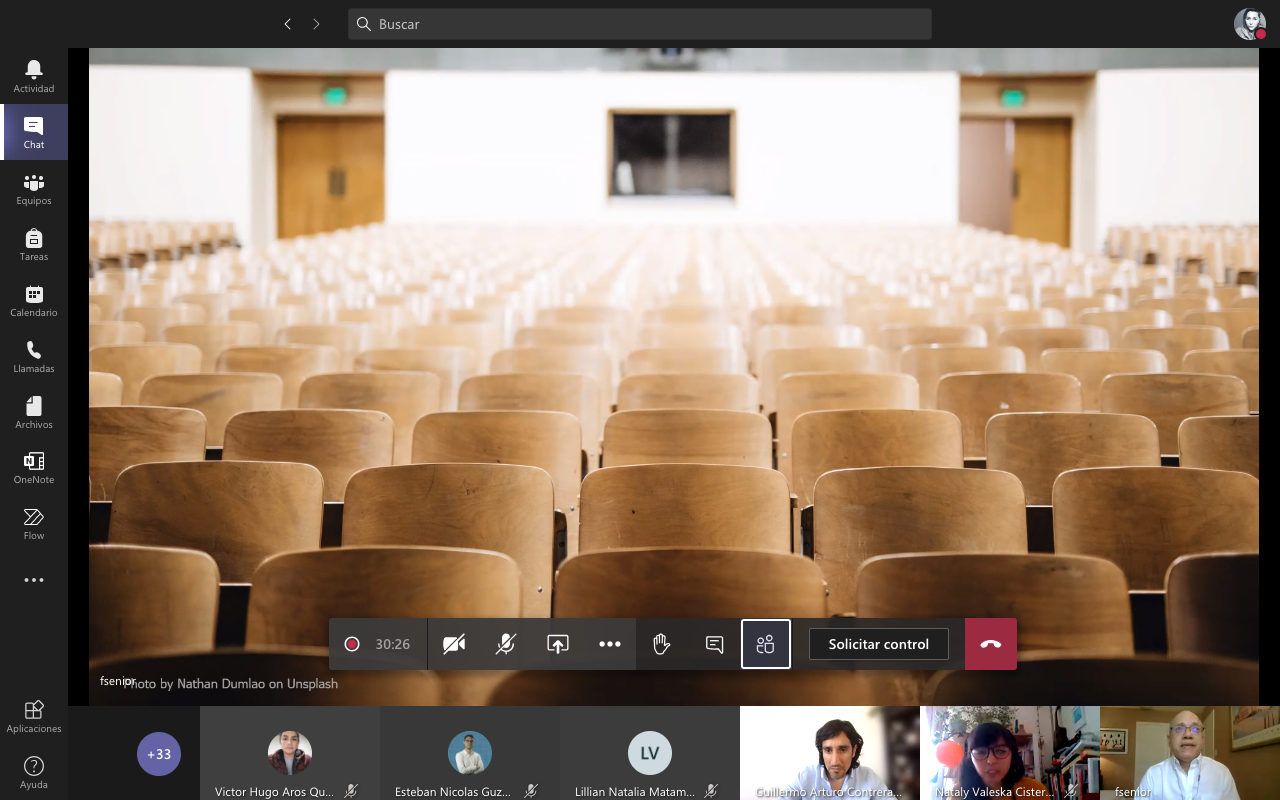Go forward with the right arrow
The image size is (1280, 800).
[x=316, y=24]
